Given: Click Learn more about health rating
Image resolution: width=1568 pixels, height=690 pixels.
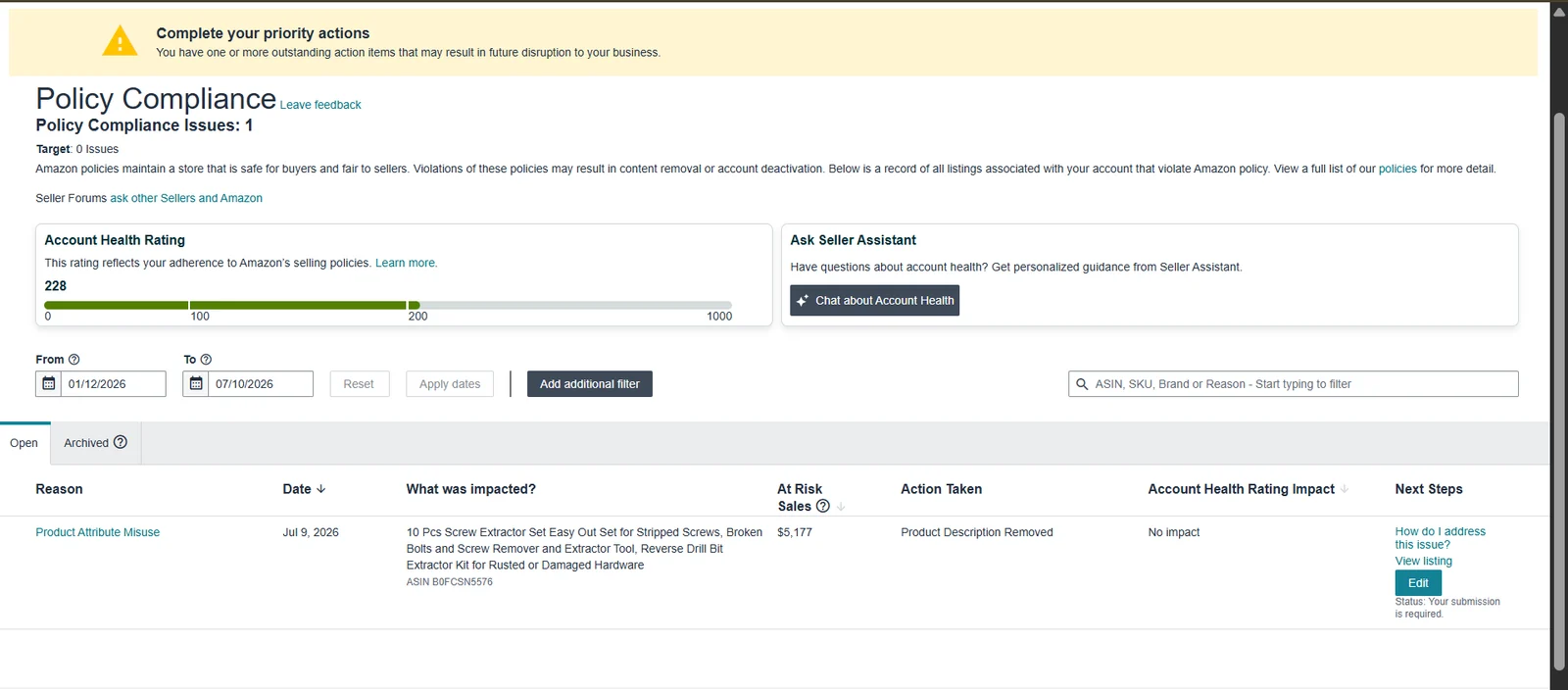Looking at the screenshot, I should [x=406, y=263].
